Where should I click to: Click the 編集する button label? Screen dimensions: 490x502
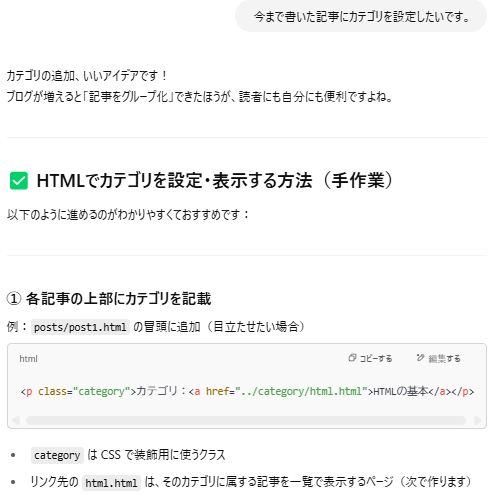click(444, 359)
